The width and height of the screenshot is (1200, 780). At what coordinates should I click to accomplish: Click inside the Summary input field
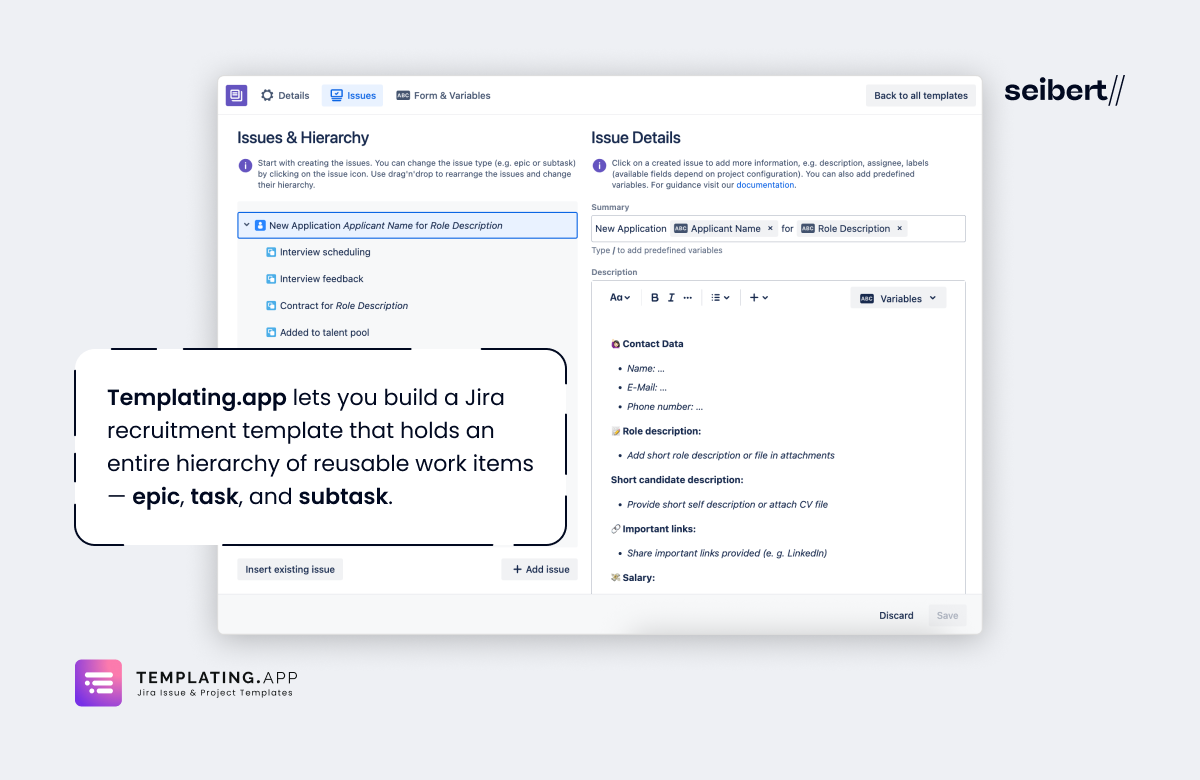coord(778,228)
